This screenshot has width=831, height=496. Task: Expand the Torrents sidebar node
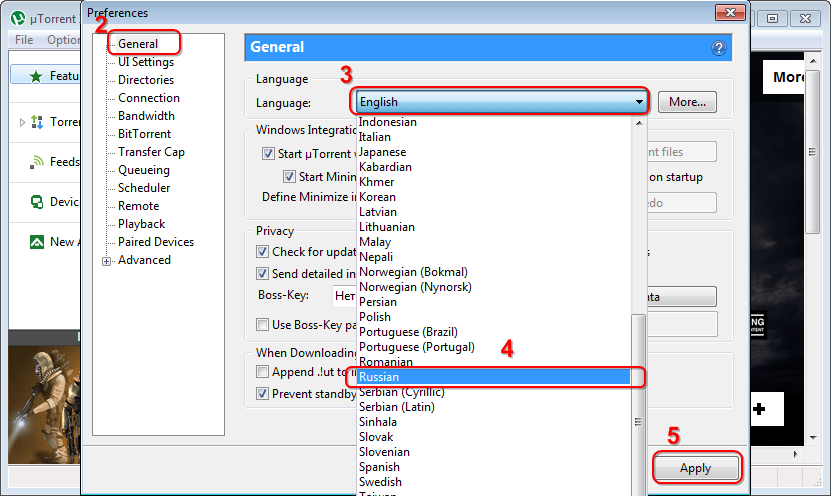tap(22, 122)
